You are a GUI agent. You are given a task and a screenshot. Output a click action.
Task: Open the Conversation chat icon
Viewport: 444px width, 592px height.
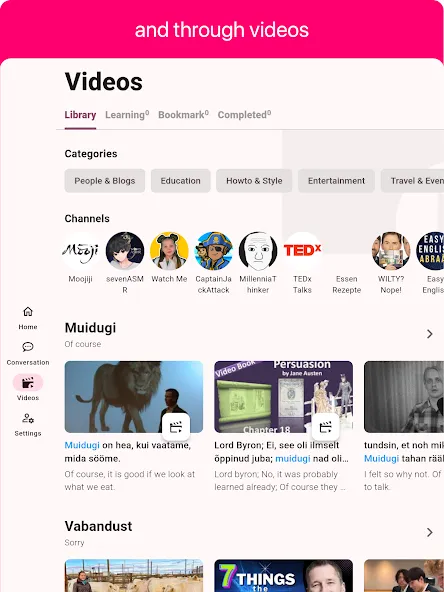click(x=28, y=347)
